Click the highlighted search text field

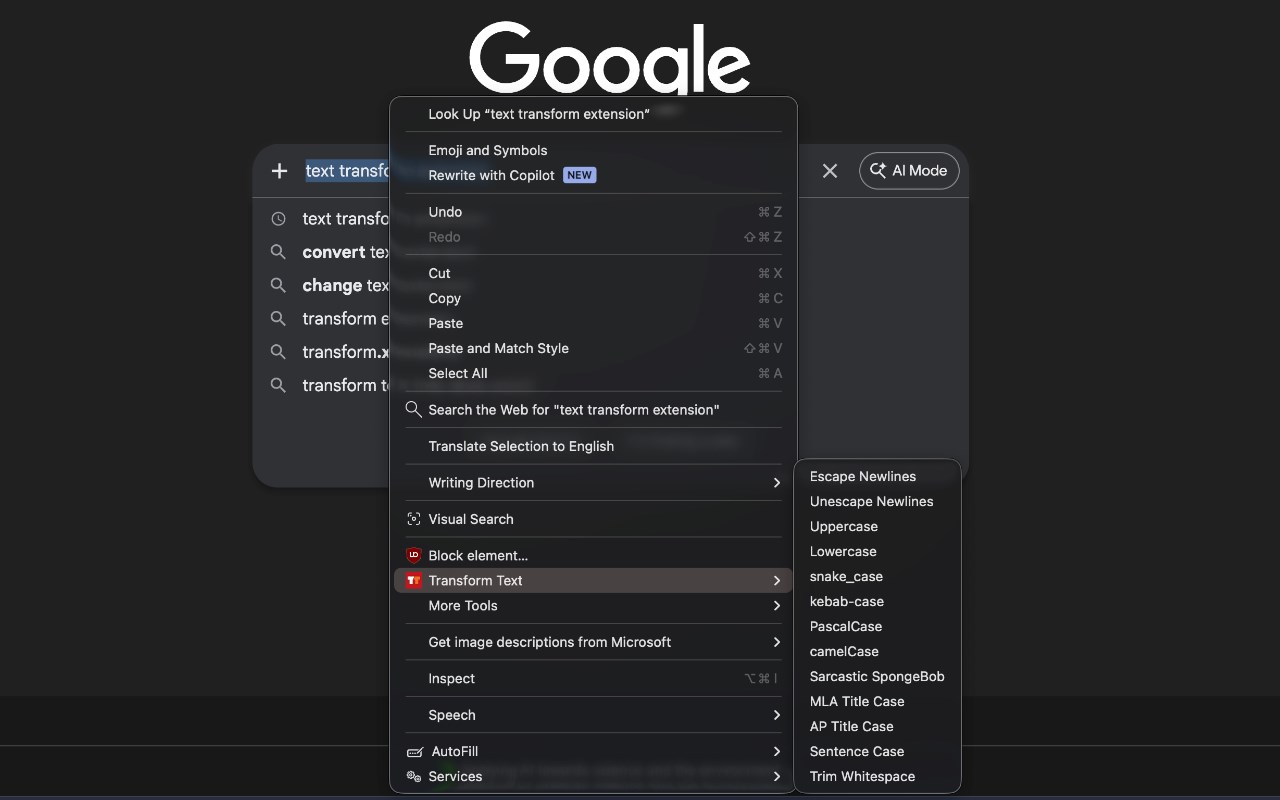347,171
